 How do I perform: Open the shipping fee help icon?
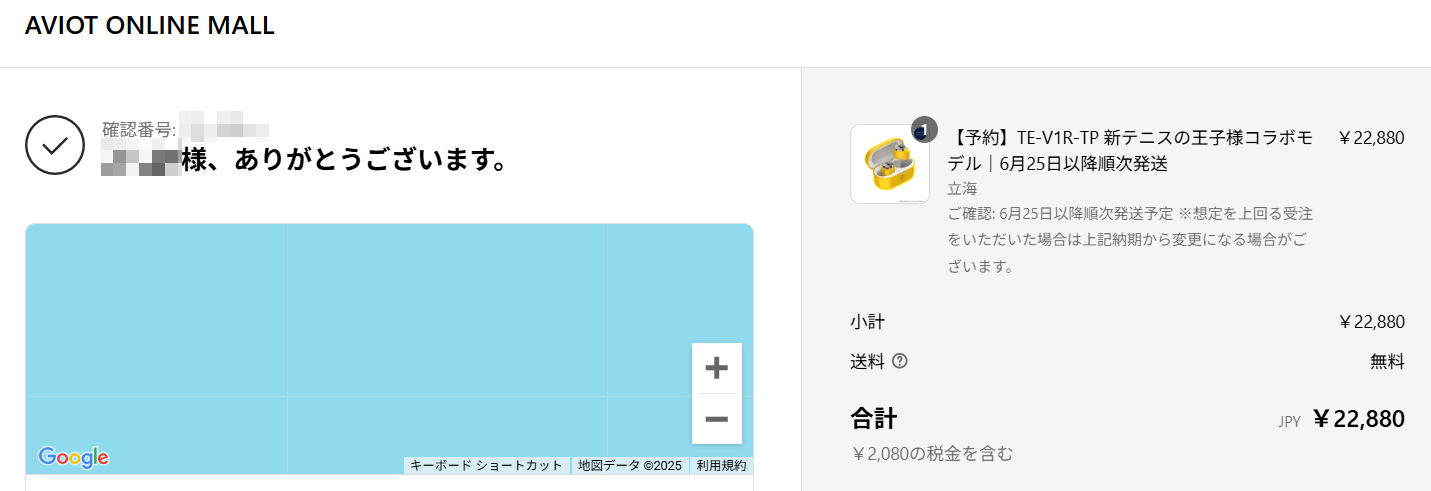(899, 361)
